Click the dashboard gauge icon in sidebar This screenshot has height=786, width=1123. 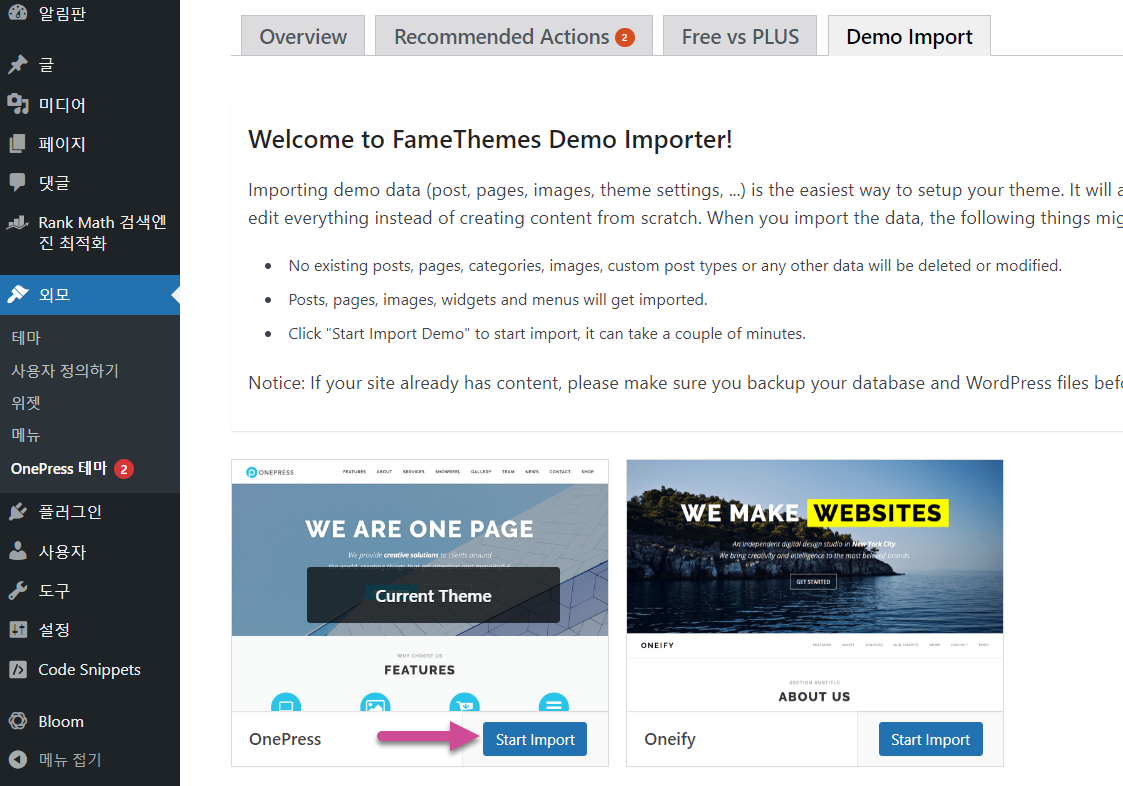(18, 11)
